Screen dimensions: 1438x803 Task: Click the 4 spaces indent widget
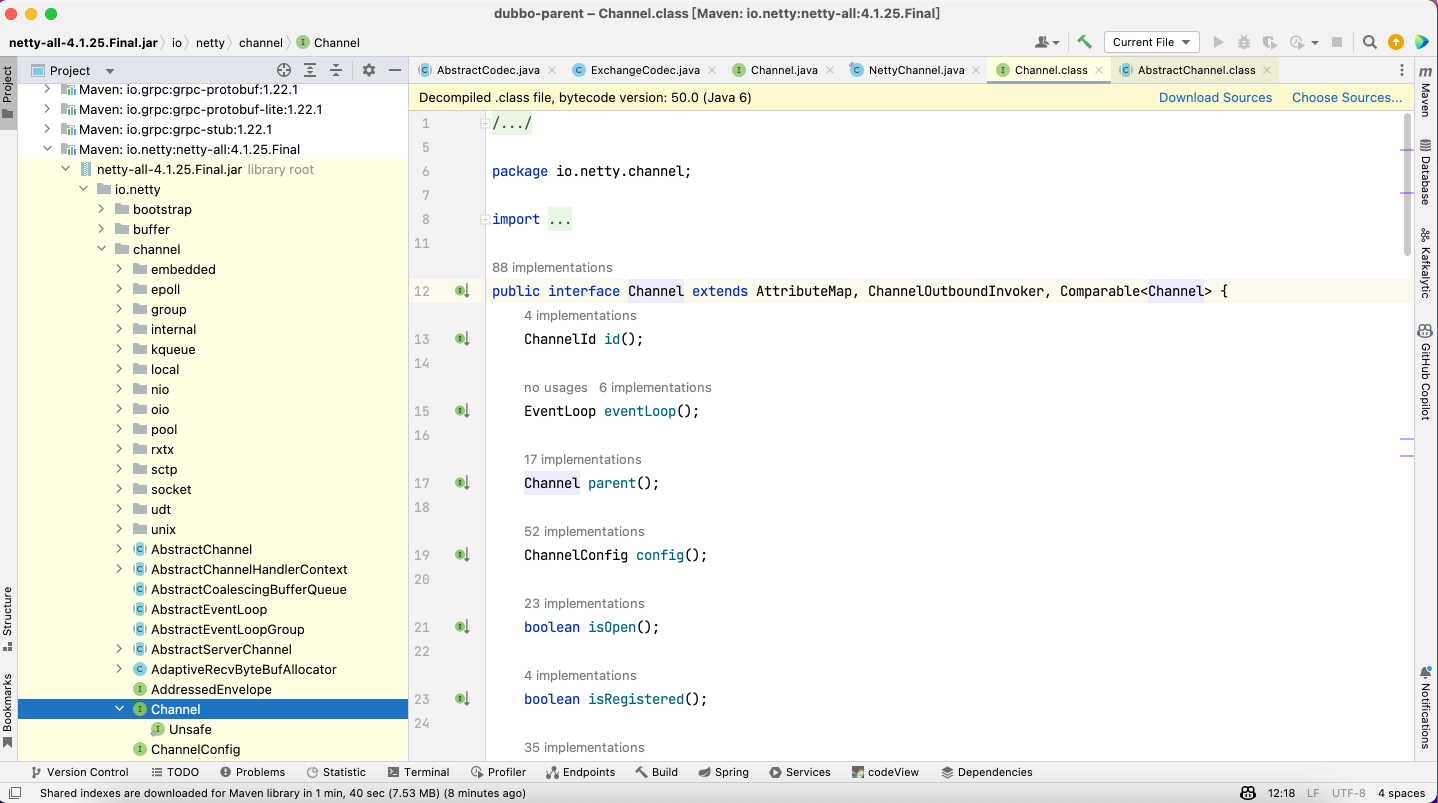pos(1401,793)
